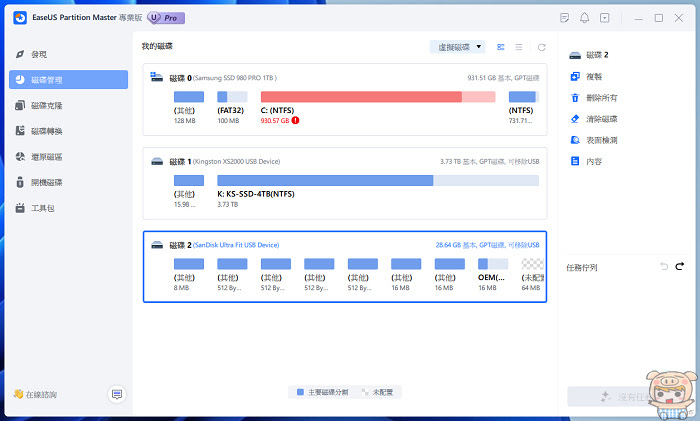Click the refresh disks icon
Viewport: 700px width, 421px height.
(542, 47)
